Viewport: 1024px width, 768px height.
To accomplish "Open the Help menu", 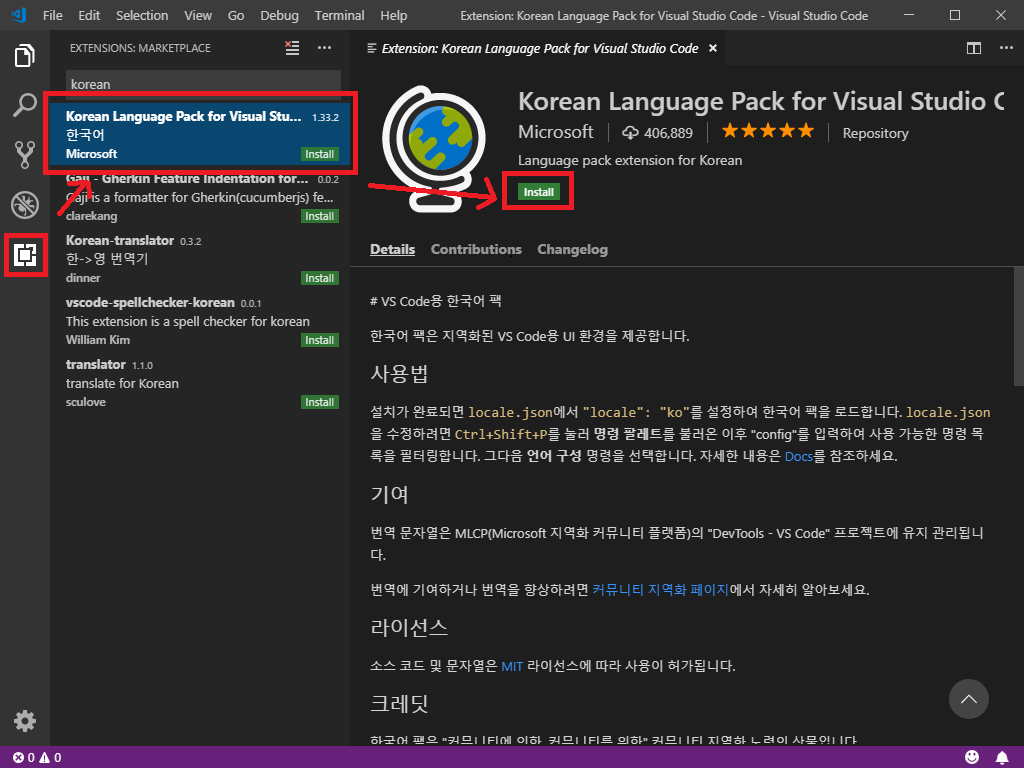I will tap(394, 15).
